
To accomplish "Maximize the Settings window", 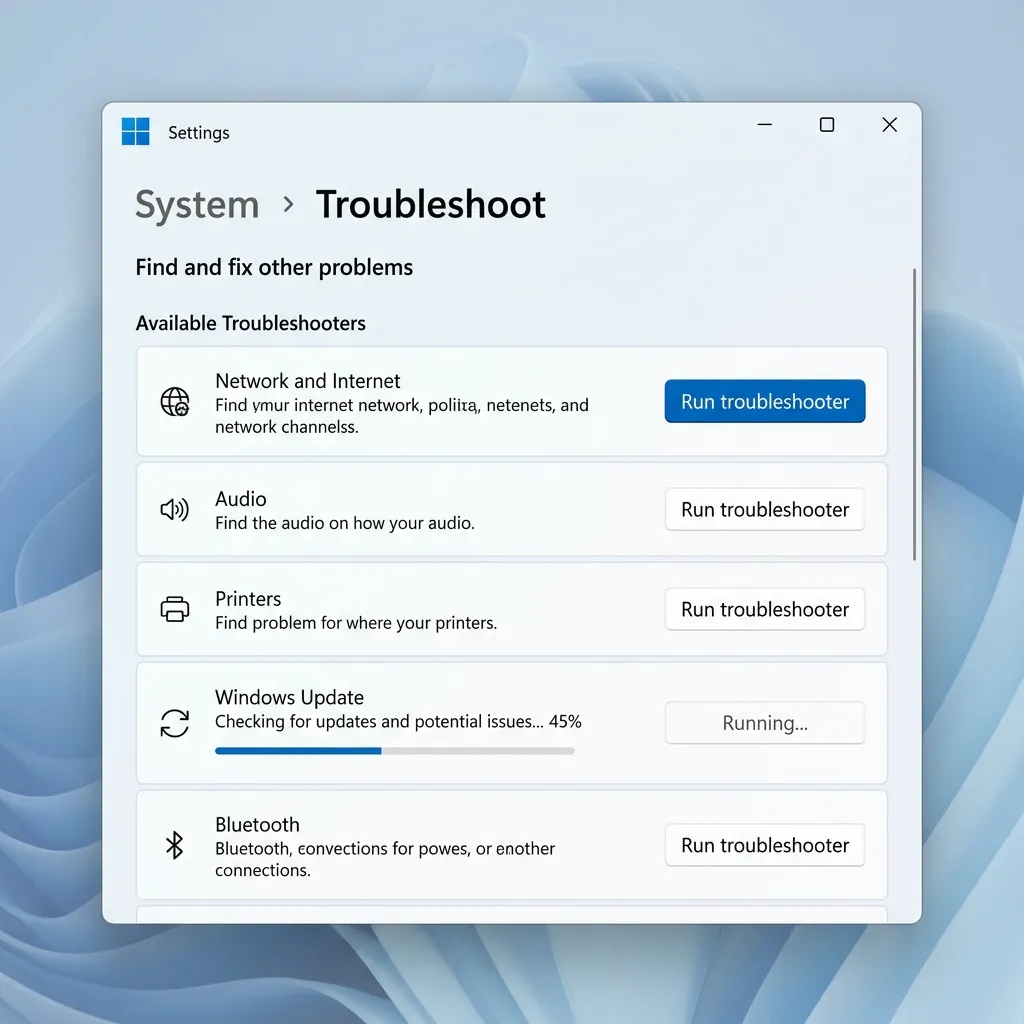I will pos(827,125).
